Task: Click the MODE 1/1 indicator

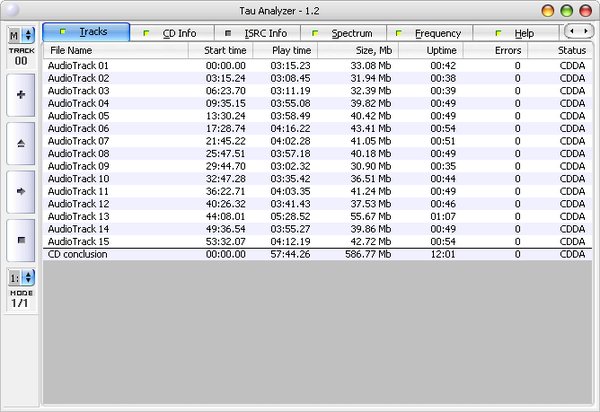Action: tap(21, 299)
